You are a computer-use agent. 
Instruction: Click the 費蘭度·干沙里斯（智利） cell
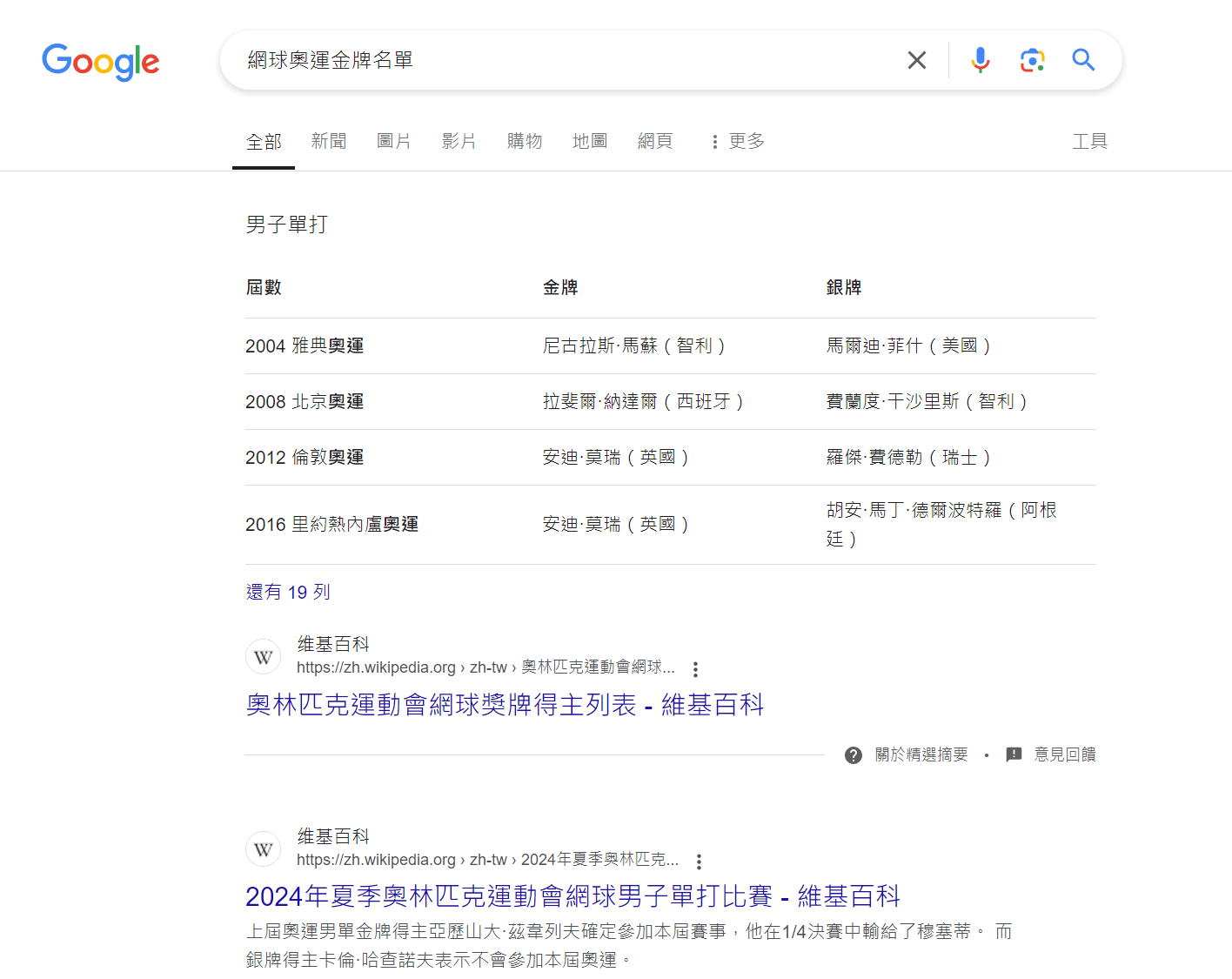[x=927, y=401]
